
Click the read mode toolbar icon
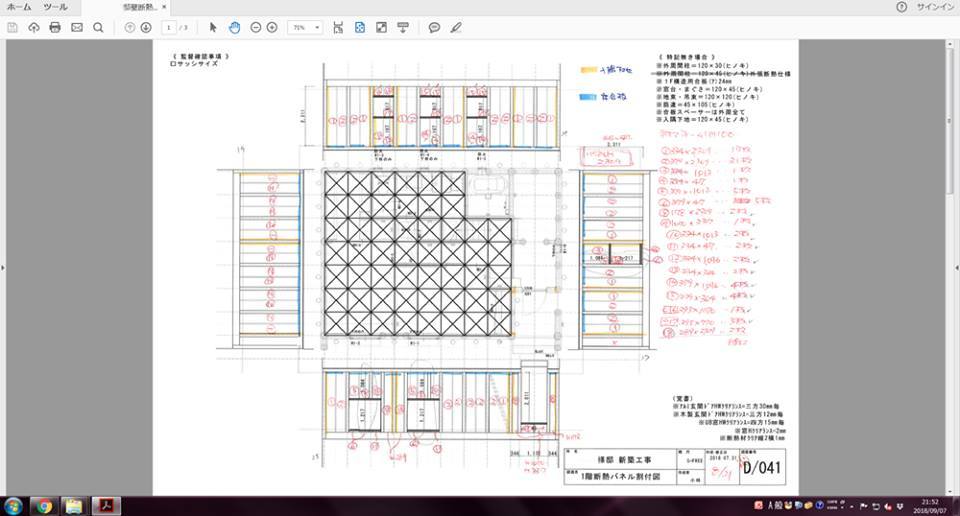[x=403, y=28]
